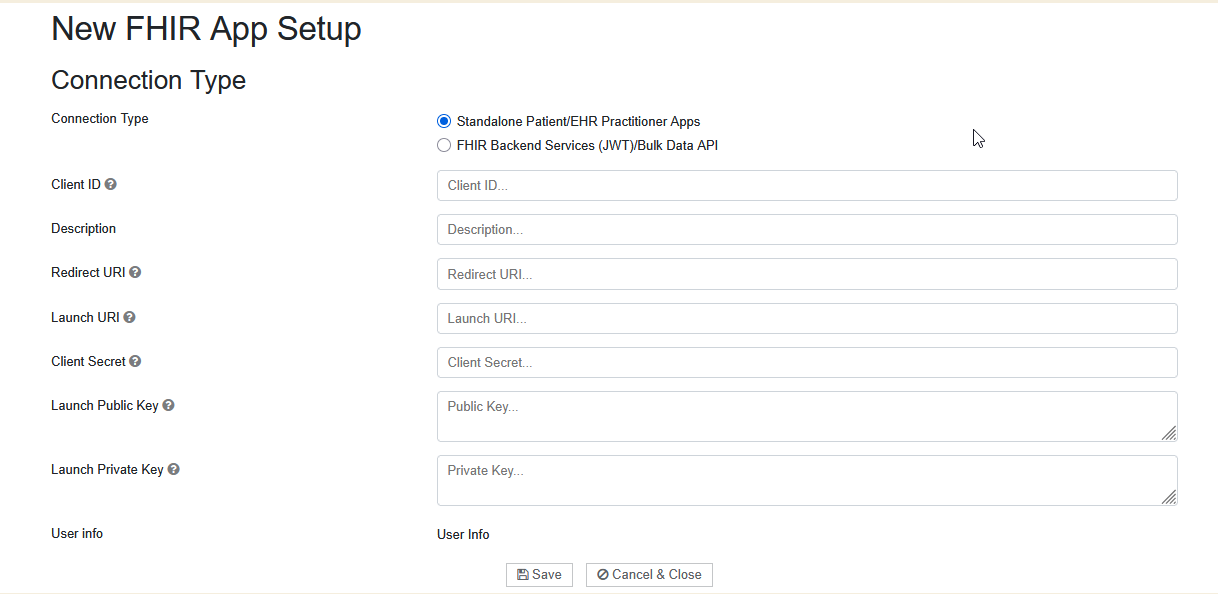Click the resize handle of Private Key textarea
Viewport: 1218px width, 594px height.
pos(1169,497)
